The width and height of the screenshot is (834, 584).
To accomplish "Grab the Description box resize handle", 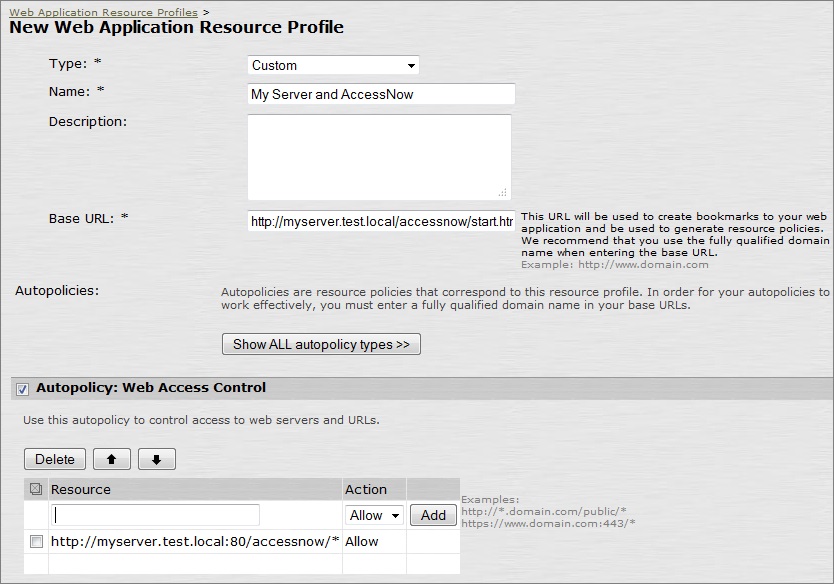I will tap(503, 192).
